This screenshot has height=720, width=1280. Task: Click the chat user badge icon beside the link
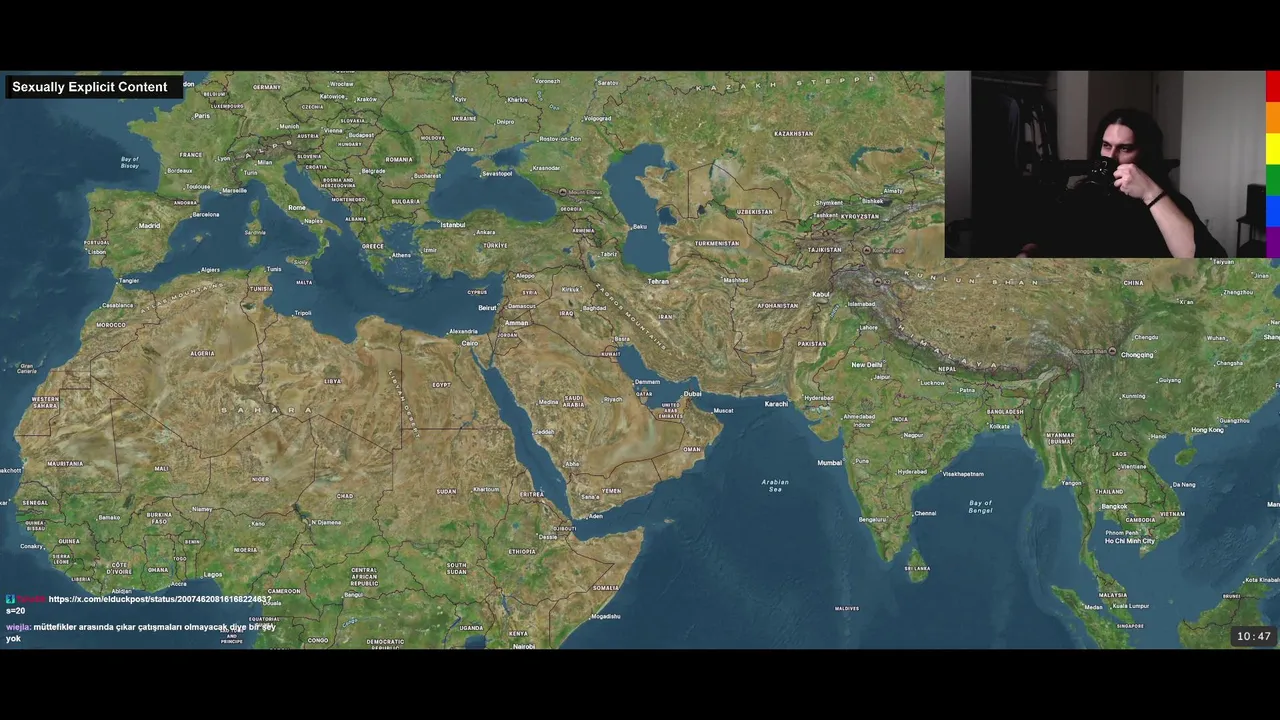[10, 600]
